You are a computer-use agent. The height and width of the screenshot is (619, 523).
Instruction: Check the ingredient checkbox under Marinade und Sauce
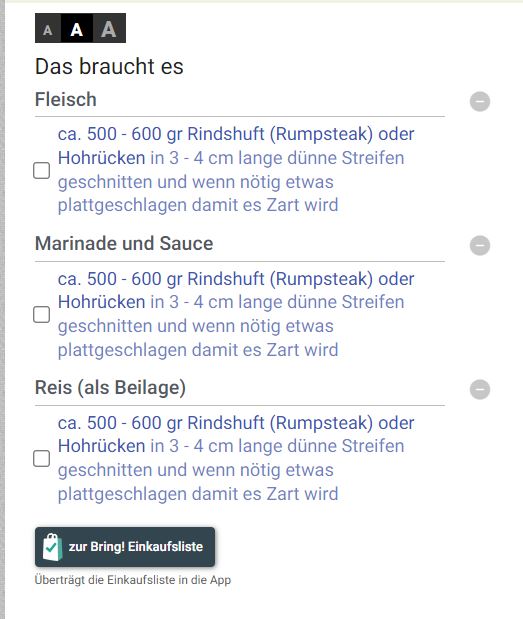(41, 315)
